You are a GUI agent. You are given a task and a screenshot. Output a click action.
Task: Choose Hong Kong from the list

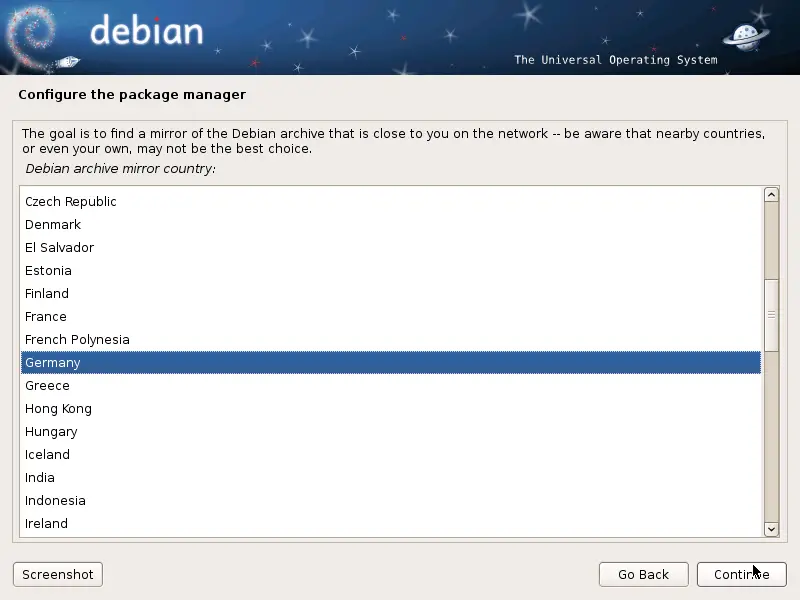click(x=58, y=409)
